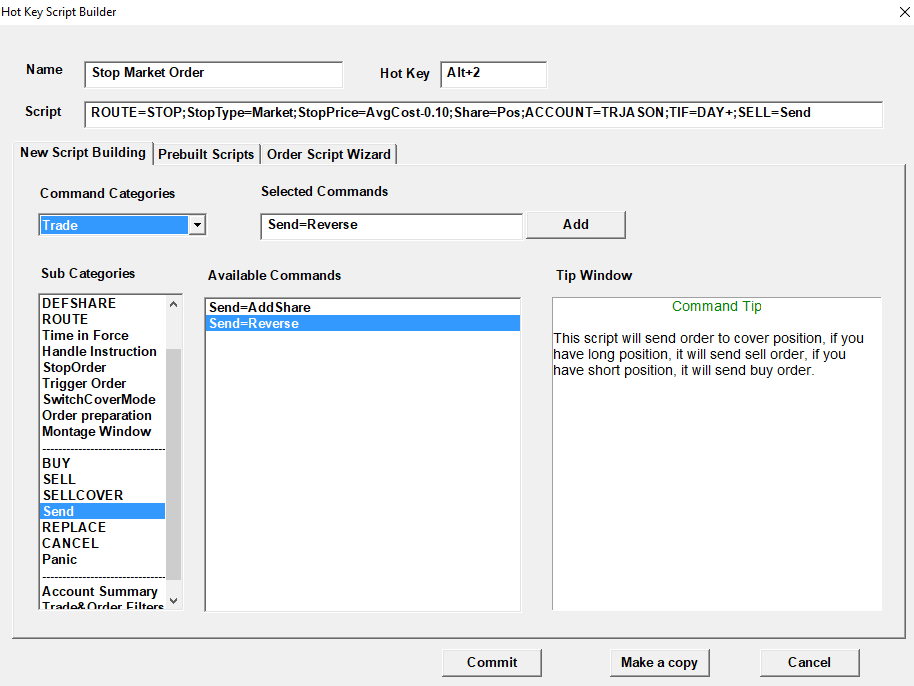This screenshot has width=914, height=686.
Task: Select Send=AddShare in Available Commands
Action: [x=260, y=308]
